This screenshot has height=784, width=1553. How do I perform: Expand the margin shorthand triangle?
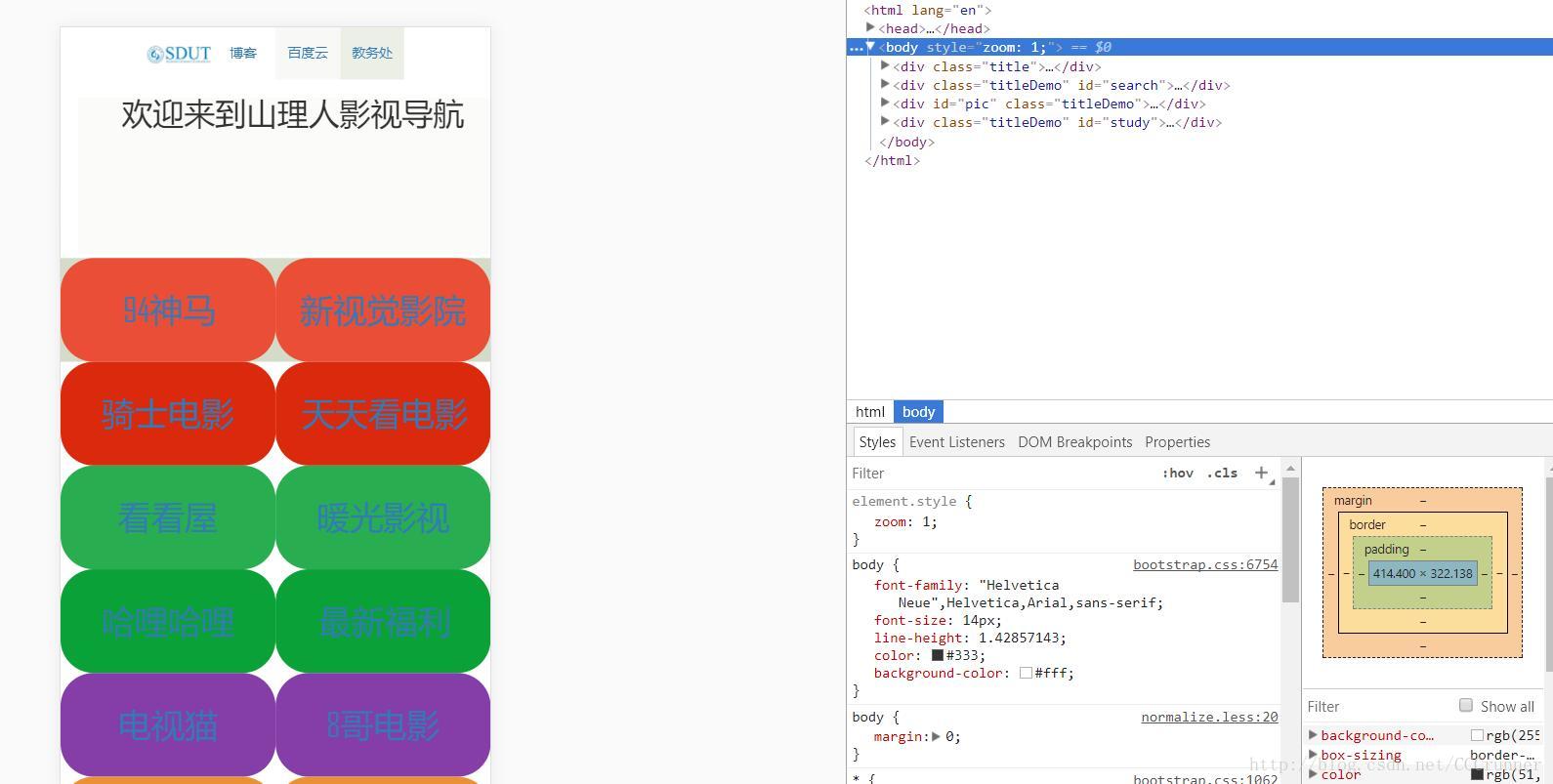pos(936,736)
